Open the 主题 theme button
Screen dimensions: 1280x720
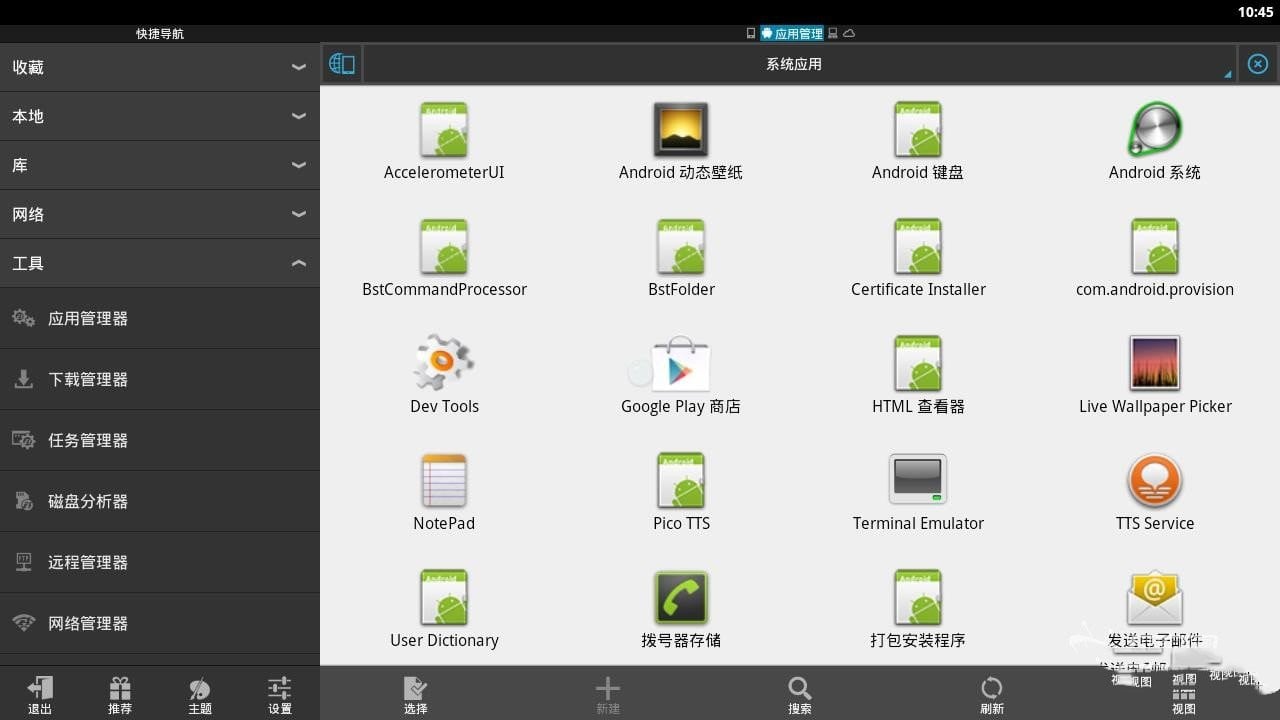click(x=200, y=694)
